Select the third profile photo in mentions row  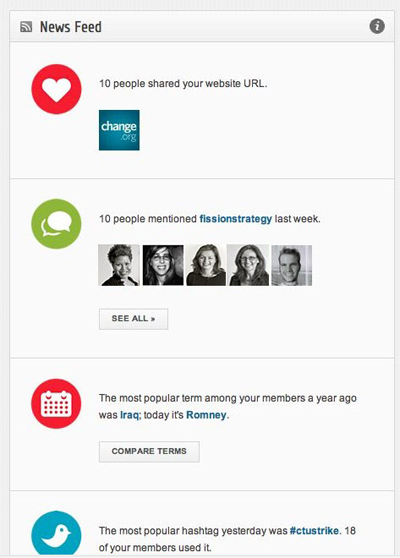[x=206, y=265]
